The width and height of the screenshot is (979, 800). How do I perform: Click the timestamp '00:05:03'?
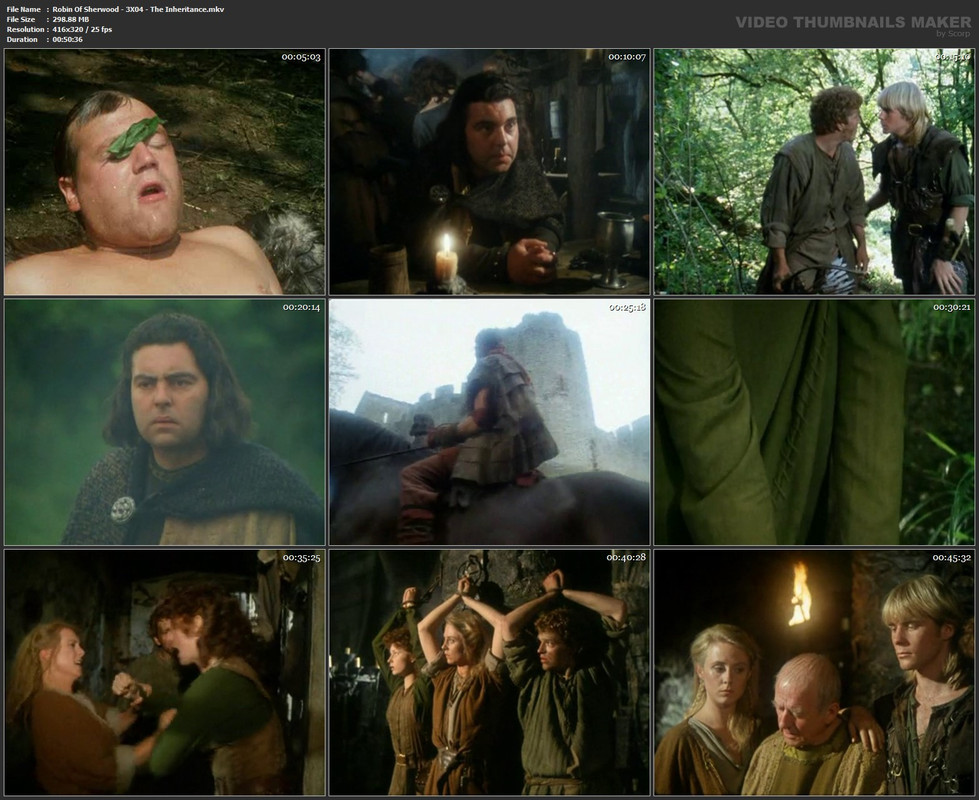coord(301,57)
